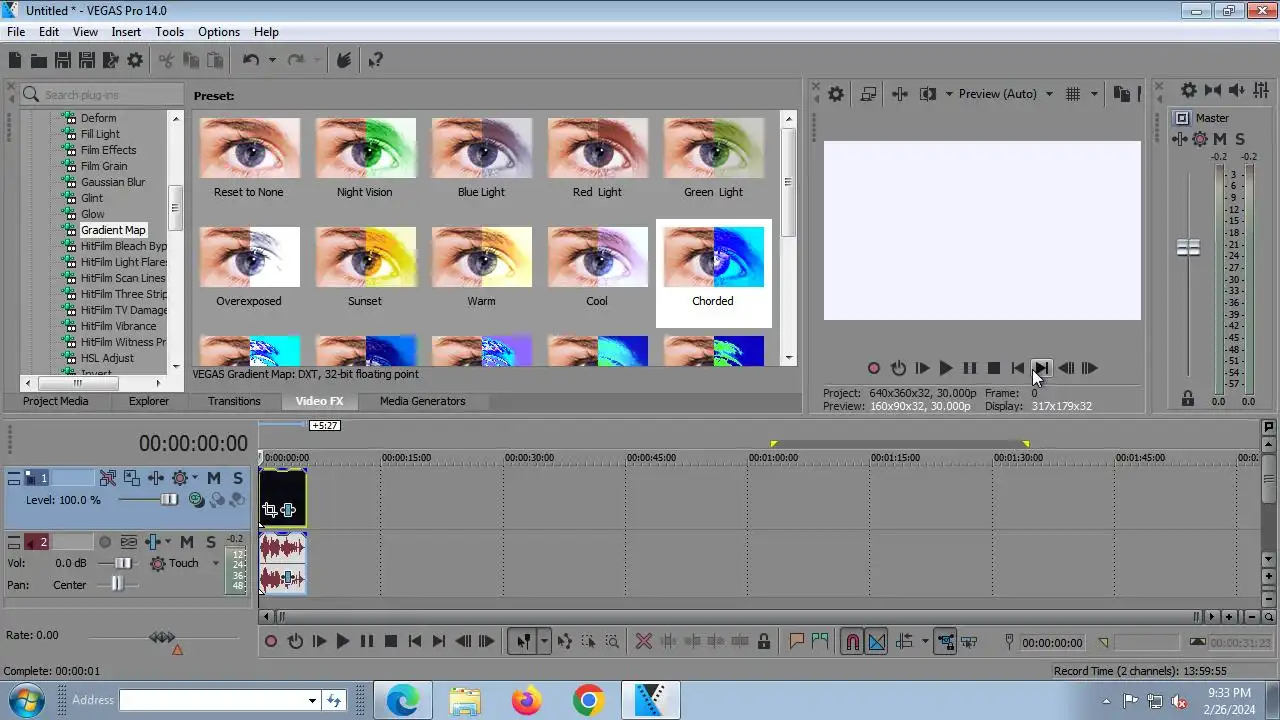This screenshot has height=720, width=1280.
Task: Open project Properties gear in main toolbar
Action: pos(135,61)
